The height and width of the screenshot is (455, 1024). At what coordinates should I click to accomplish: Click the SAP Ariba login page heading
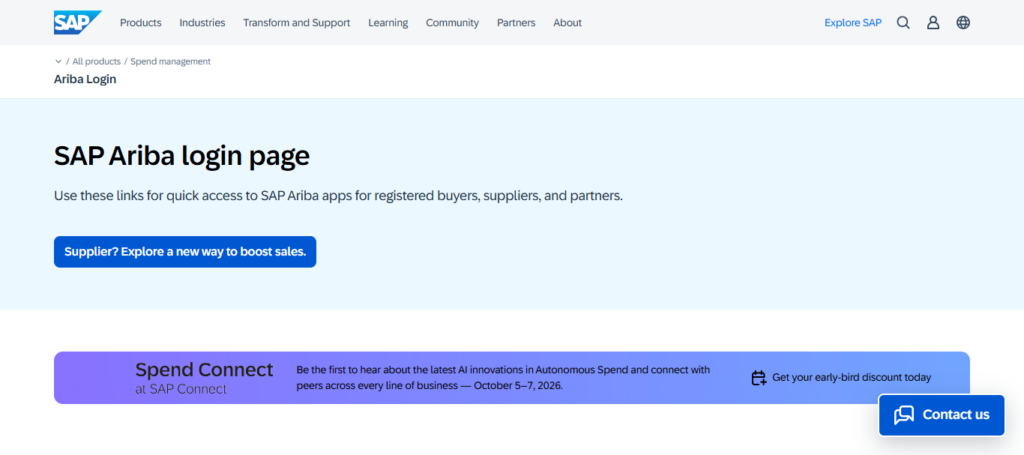pyautogui.click(x=182, y=157)
